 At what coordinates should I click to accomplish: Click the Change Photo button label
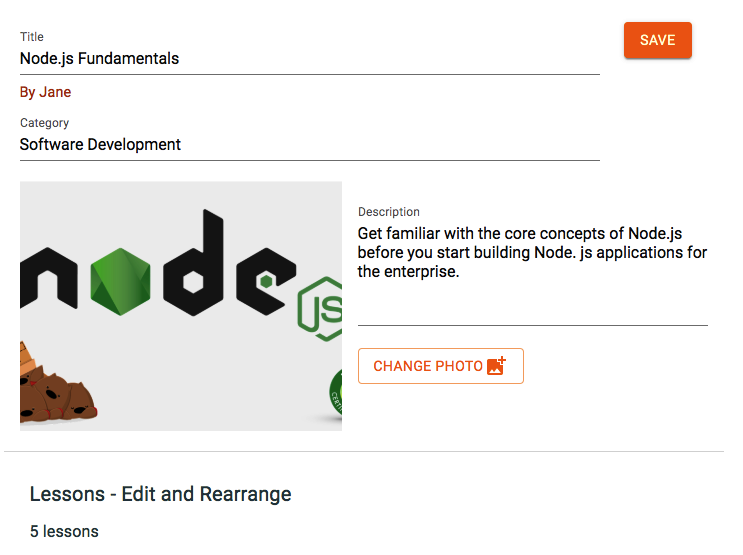tap(428, 366)
